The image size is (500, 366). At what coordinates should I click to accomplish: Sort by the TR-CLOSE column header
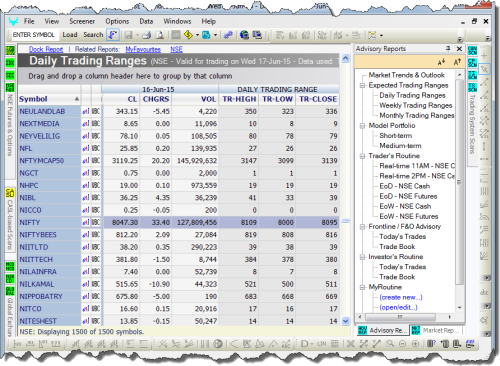pyautogui.click(x=318, y=99)
